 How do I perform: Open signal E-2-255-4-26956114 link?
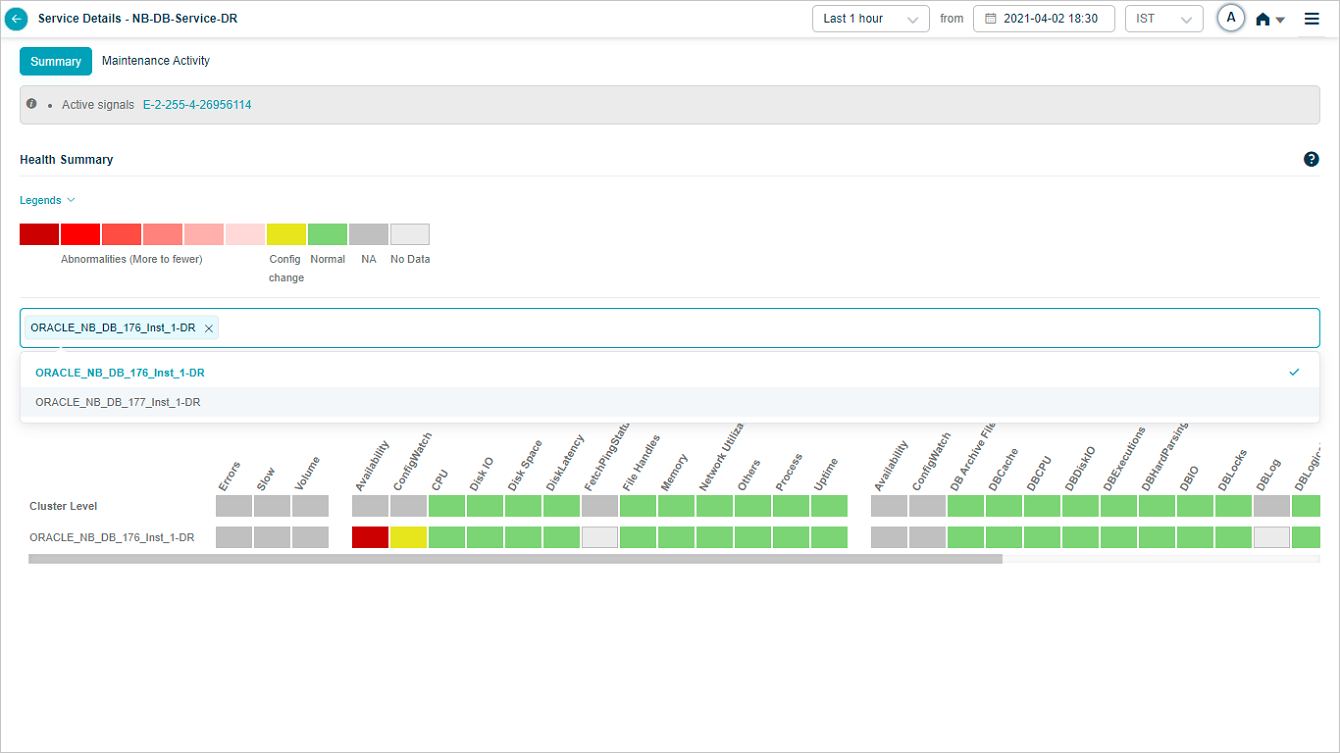(x=197, y=105)
